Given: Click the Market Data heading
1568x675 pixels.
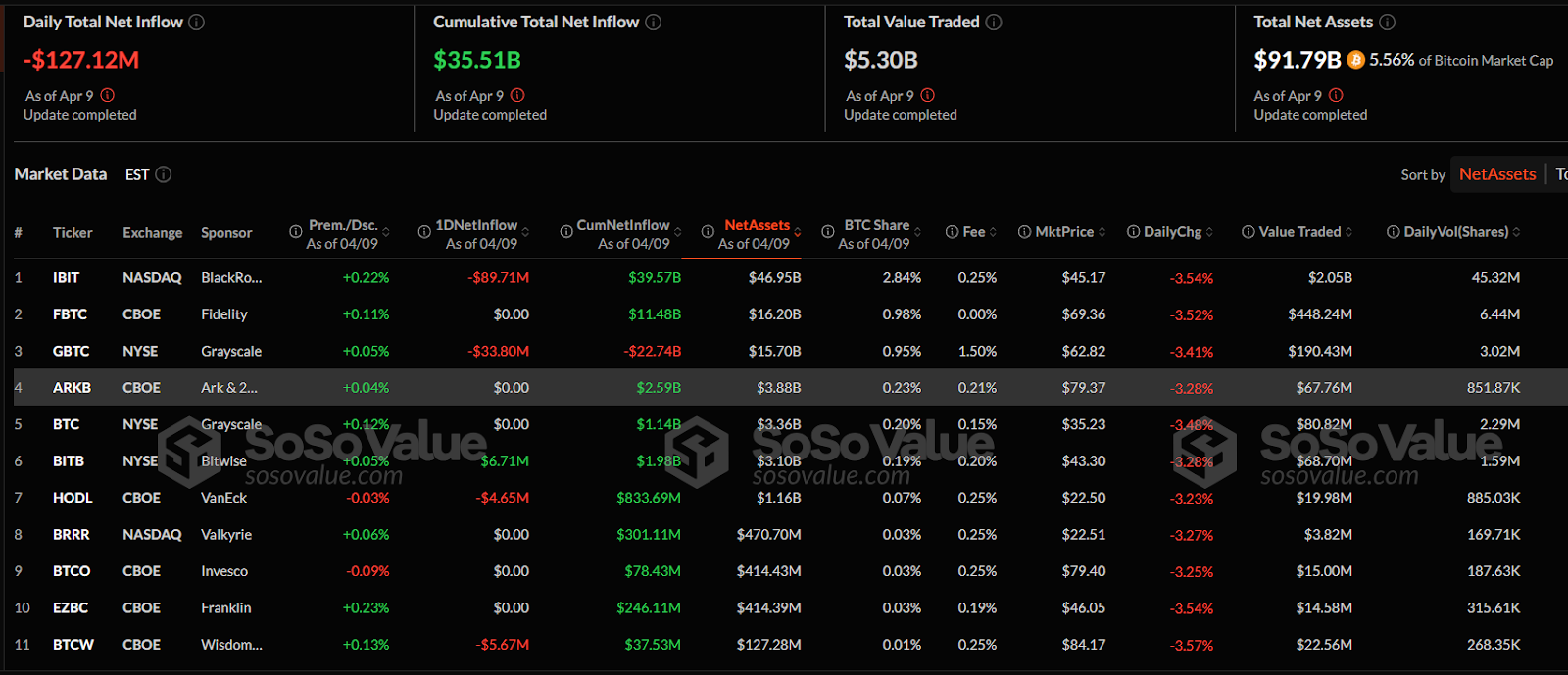Looking at the screenshot, I should tap(61, 174).
